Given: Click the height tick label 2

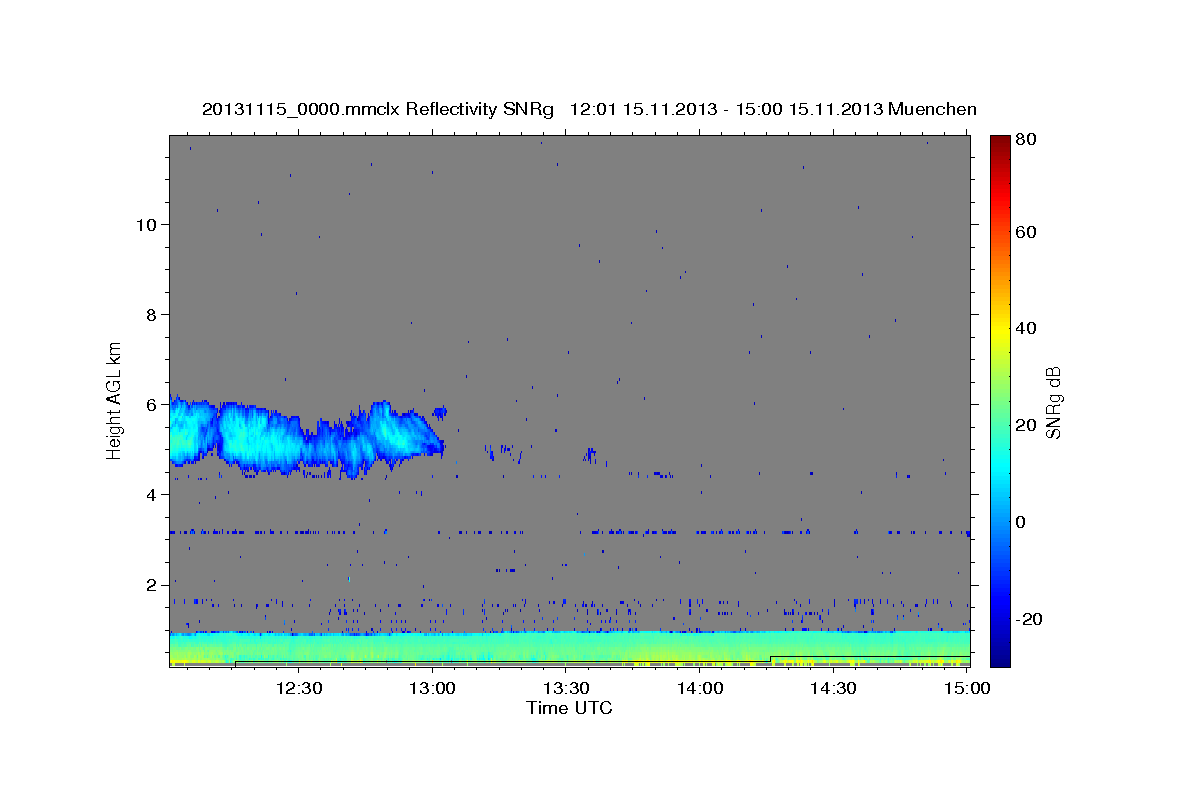Looking at the screenshot, I should (152, 584).
